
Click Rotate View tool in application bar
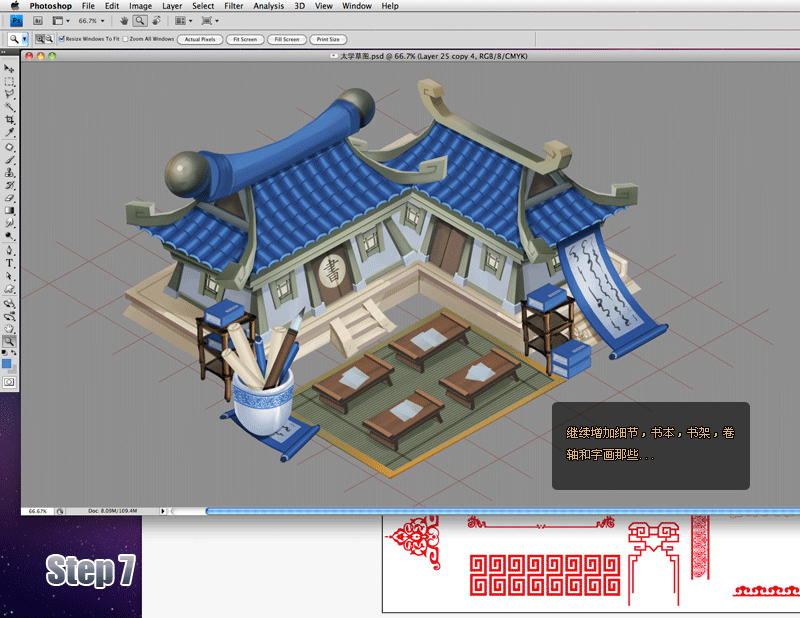(x=157, y=21)
